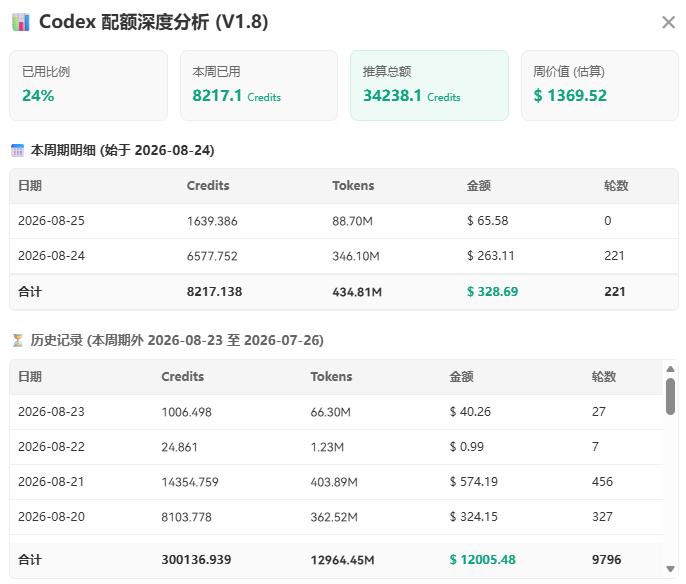686x584 pixels.
Task: Click the $ 324.15 amount
Action: coord(474,517)
